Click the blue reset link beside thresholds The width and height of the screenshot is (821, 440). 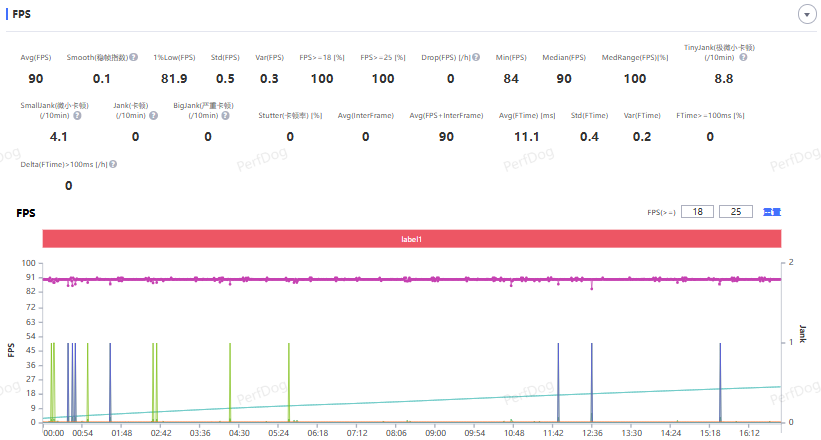(x=772, y=212)
